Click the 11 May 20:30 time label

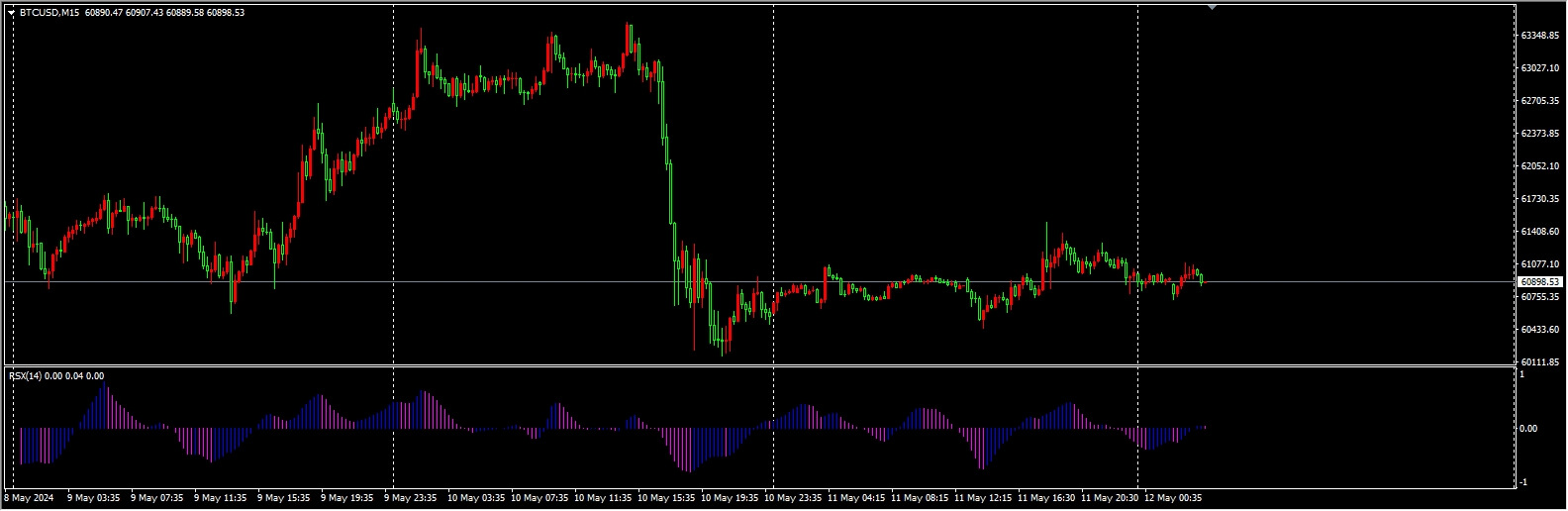click(x=1109, y=498)
